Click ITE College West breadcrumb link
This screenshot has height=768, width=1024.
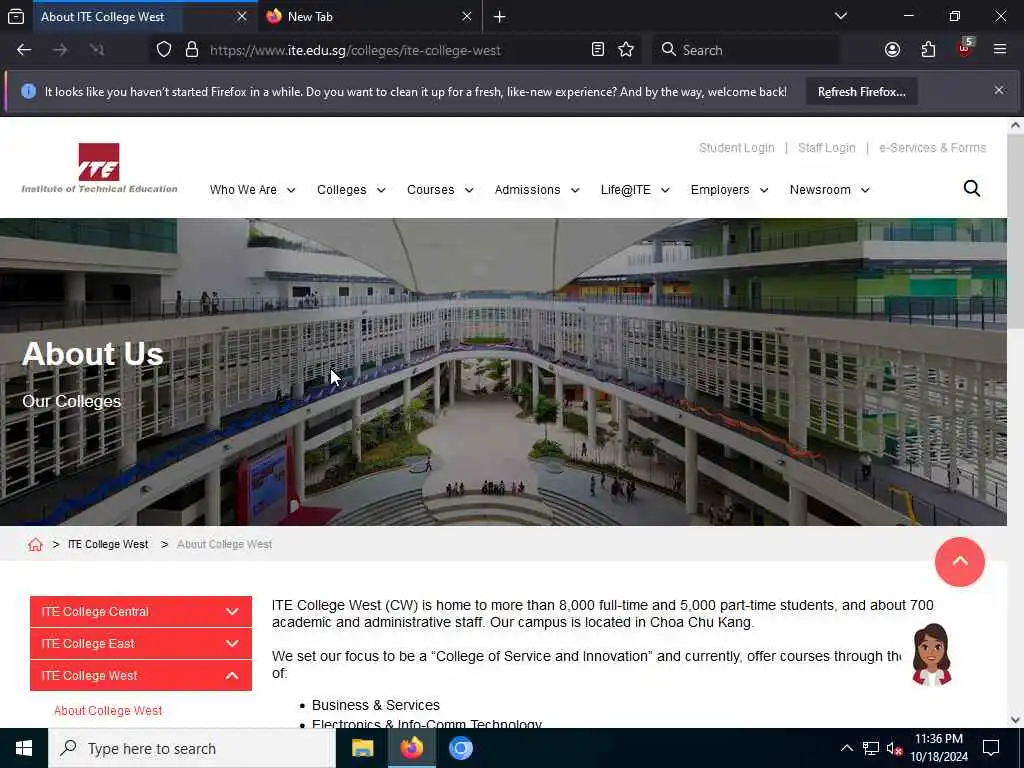click(108, 544)
